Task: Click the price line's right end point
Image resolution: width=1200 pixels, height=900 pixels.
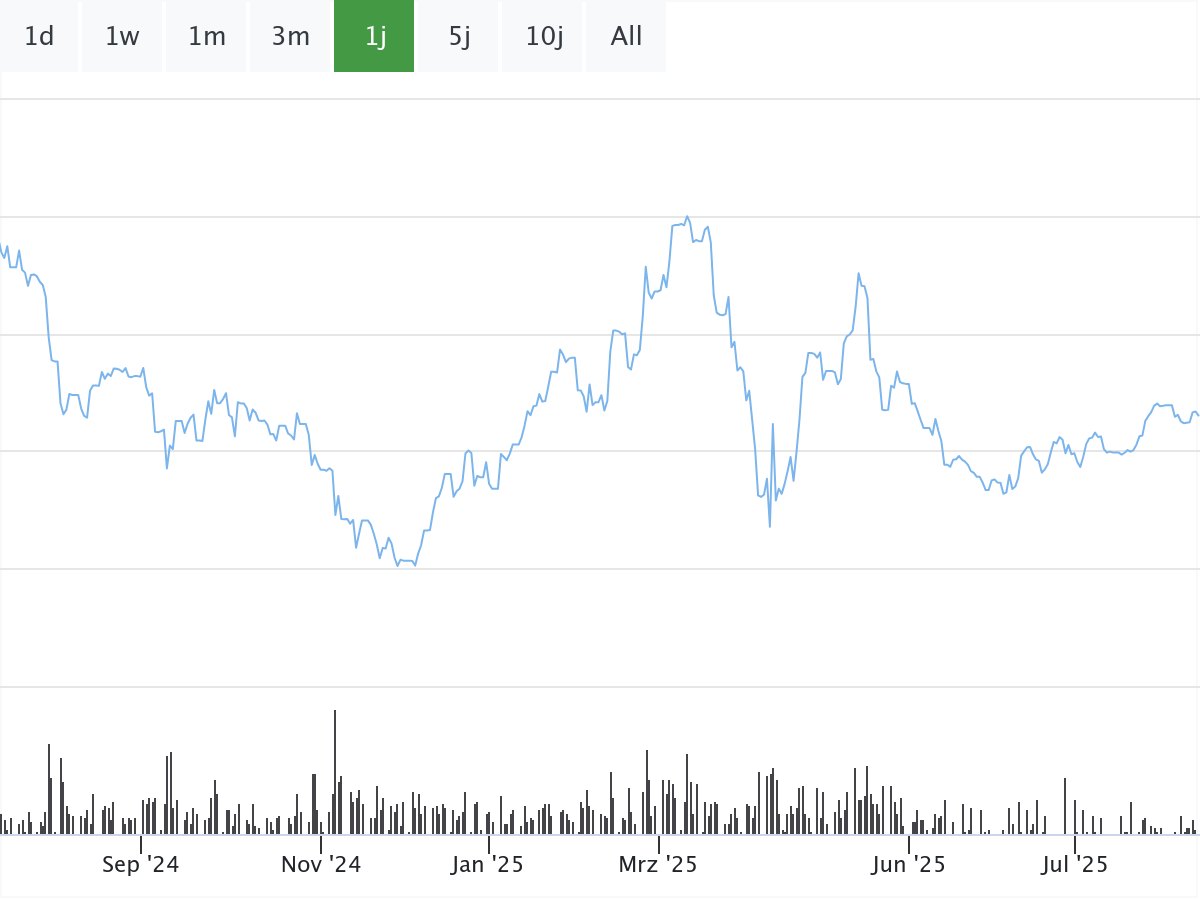Action: 1197,414
